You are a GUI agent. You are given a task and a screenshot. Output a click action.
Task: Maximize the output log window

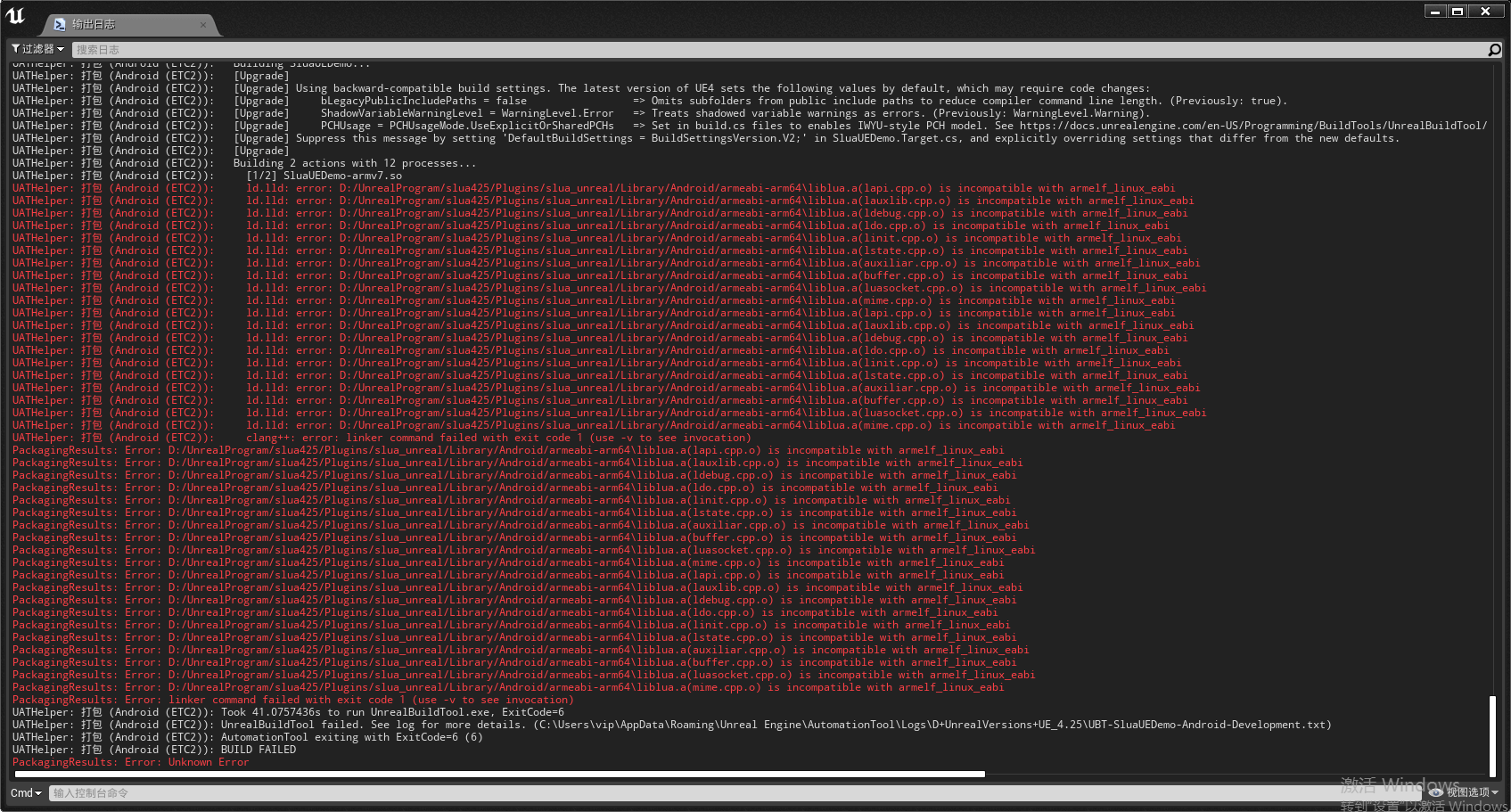pos(1458,12)
